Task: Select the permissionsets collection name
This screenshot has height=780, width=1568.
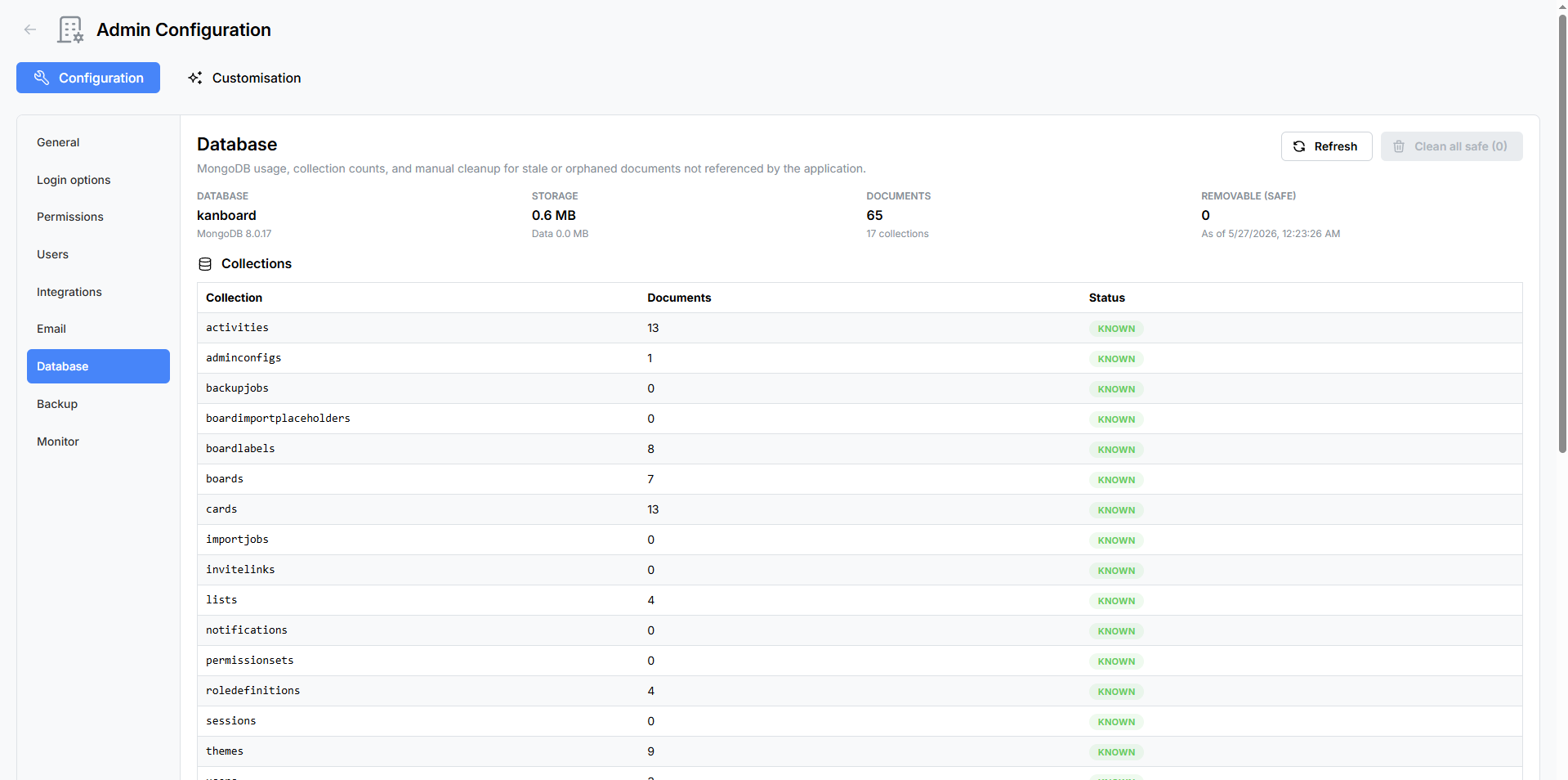Action: click(249, 661)
